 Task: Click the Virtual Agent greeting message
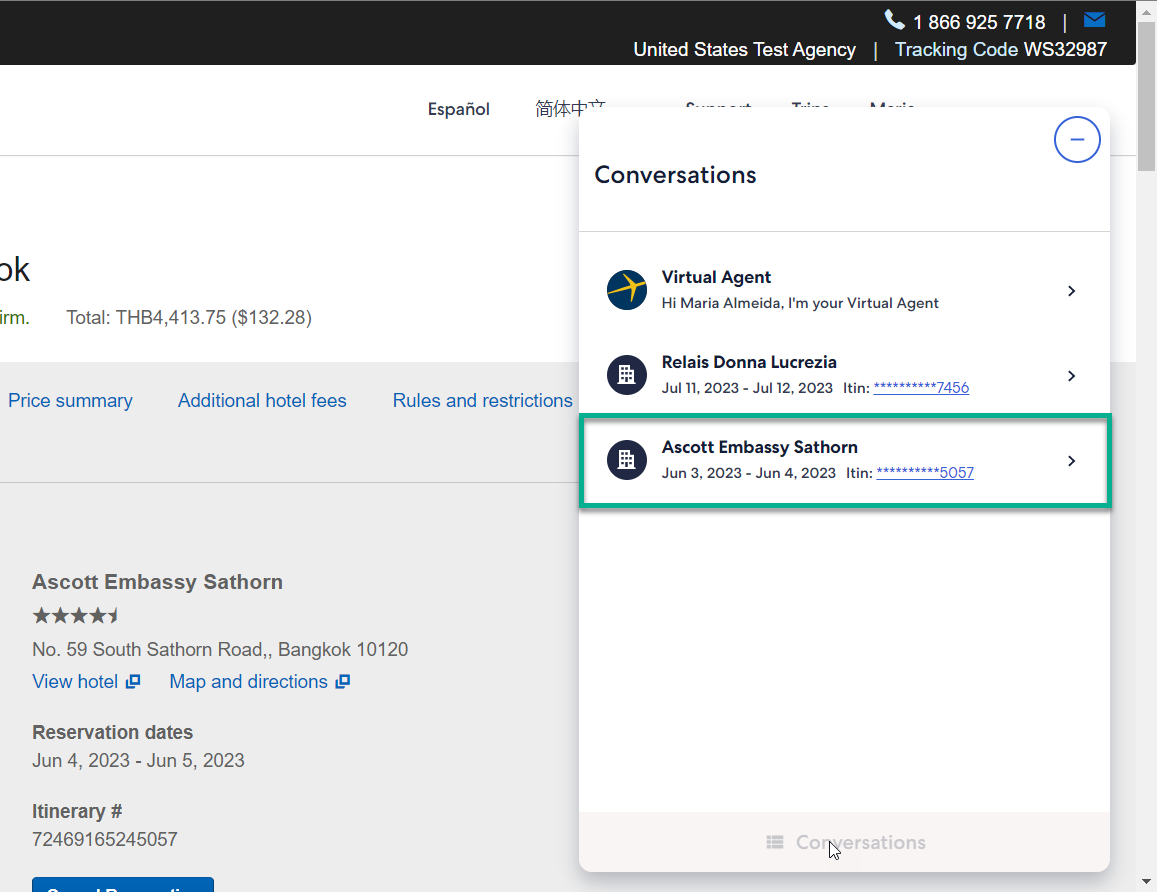click(x=800, y=302)
